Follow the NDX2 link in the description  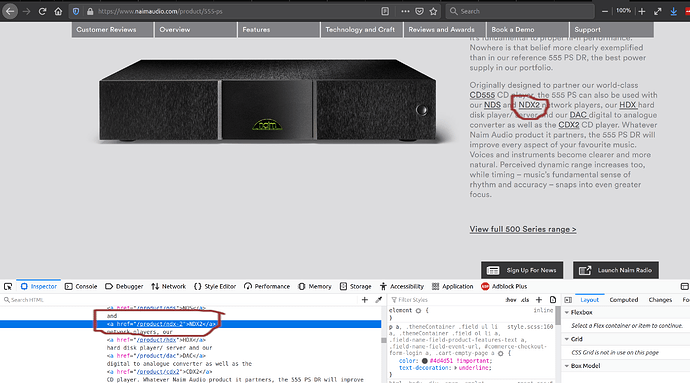(x=529, y=105)
